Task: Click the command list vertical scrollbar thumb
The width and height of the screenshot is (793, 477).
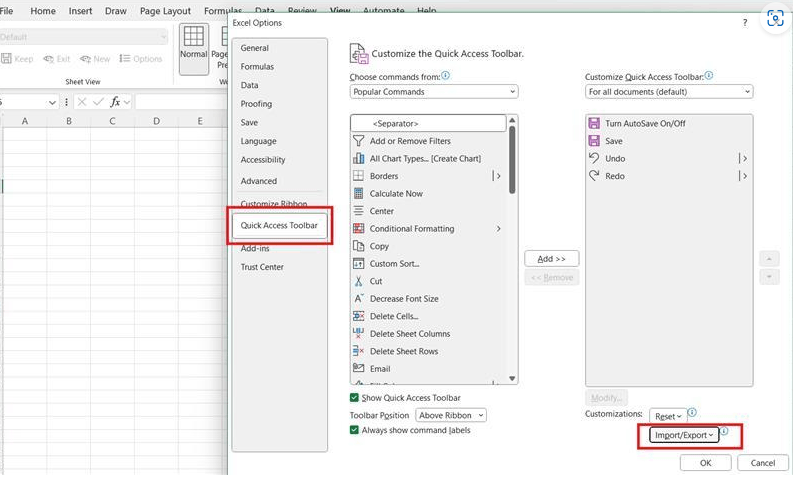Action: click(512, 159)
